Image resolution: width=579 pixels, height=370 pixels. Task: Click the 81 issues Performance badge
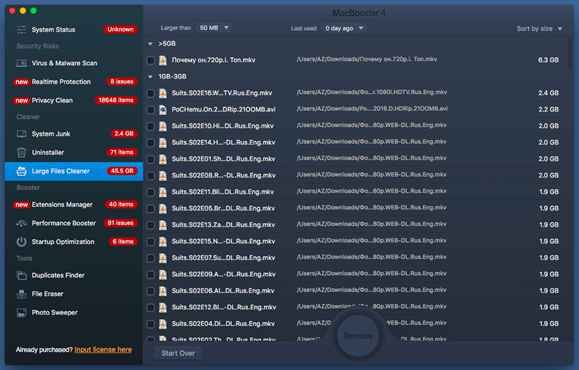pyautogui.click(x=120, y=223)
